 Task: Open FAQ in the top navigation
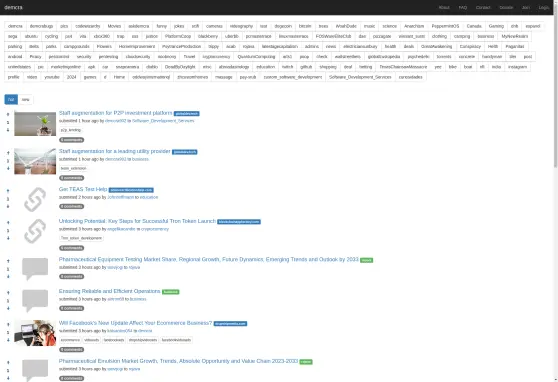tap(463, 7)
